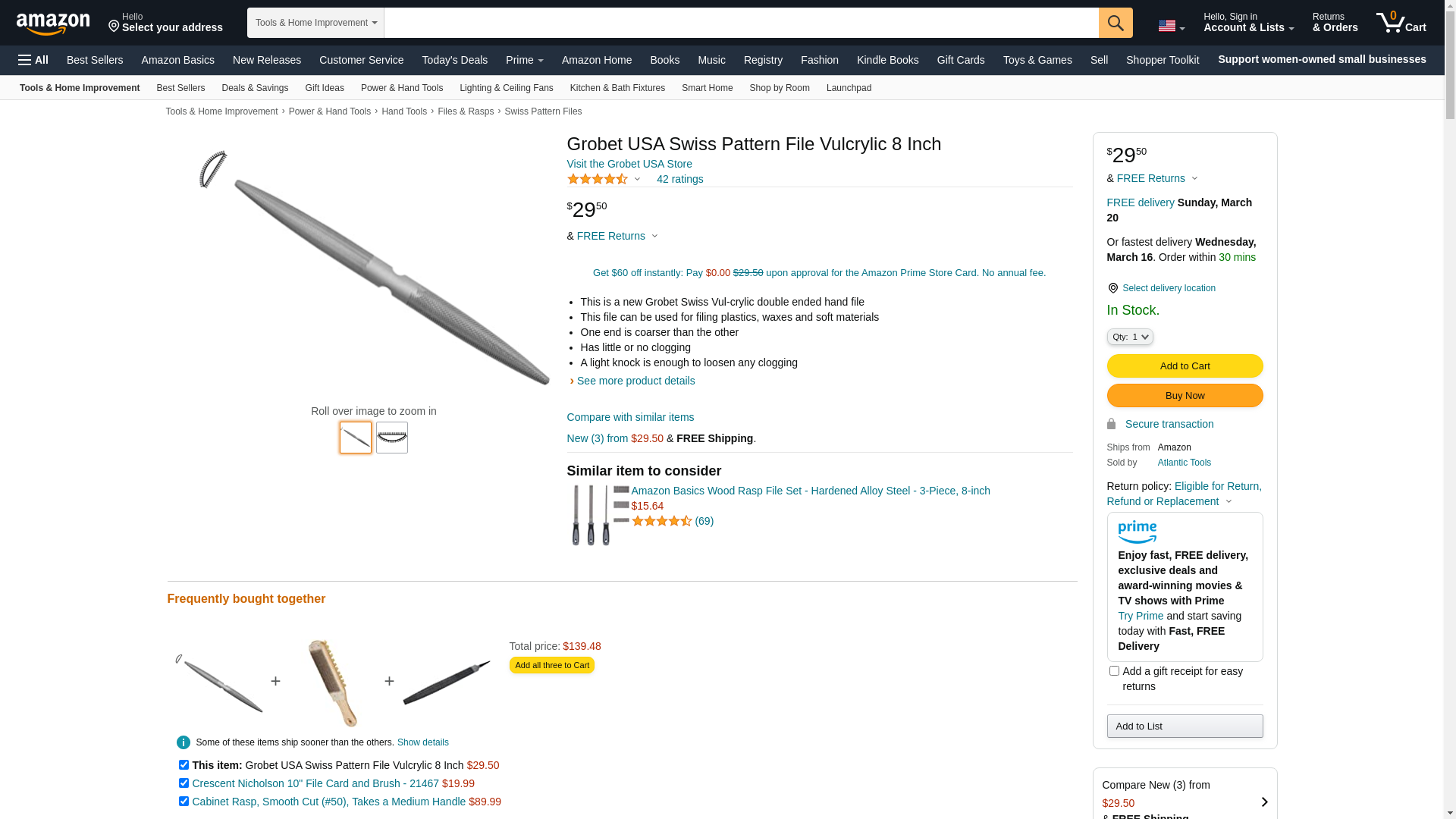The width and height of the screenshot is (1456, 819).
Task: Uncheck the Crescent Nicholson File Card item
Action: [x=184, y=783]
